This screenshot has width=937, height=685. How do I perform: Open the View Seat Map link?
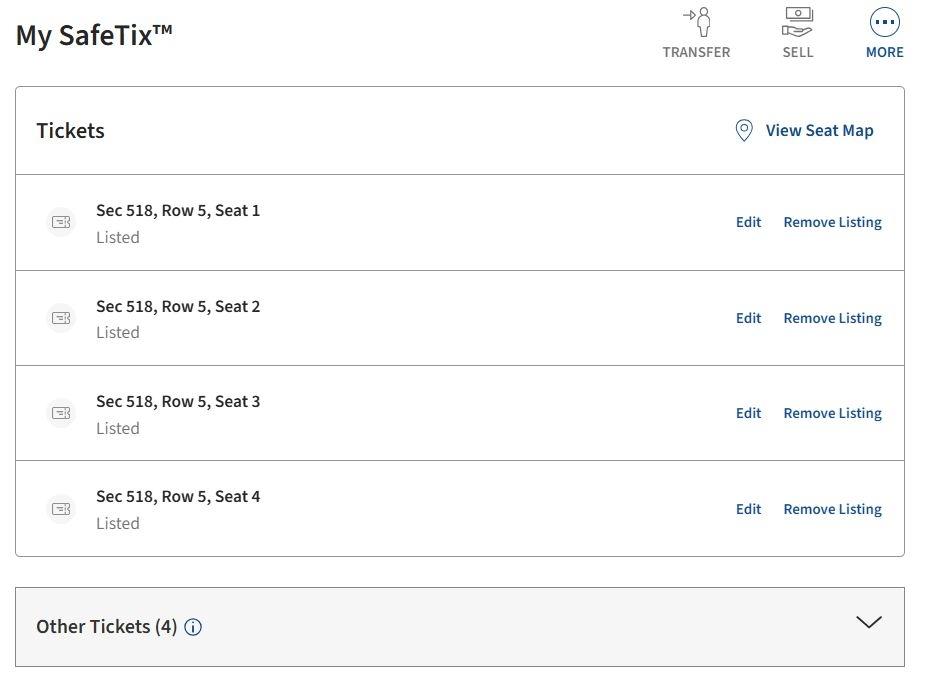(819, 131)
